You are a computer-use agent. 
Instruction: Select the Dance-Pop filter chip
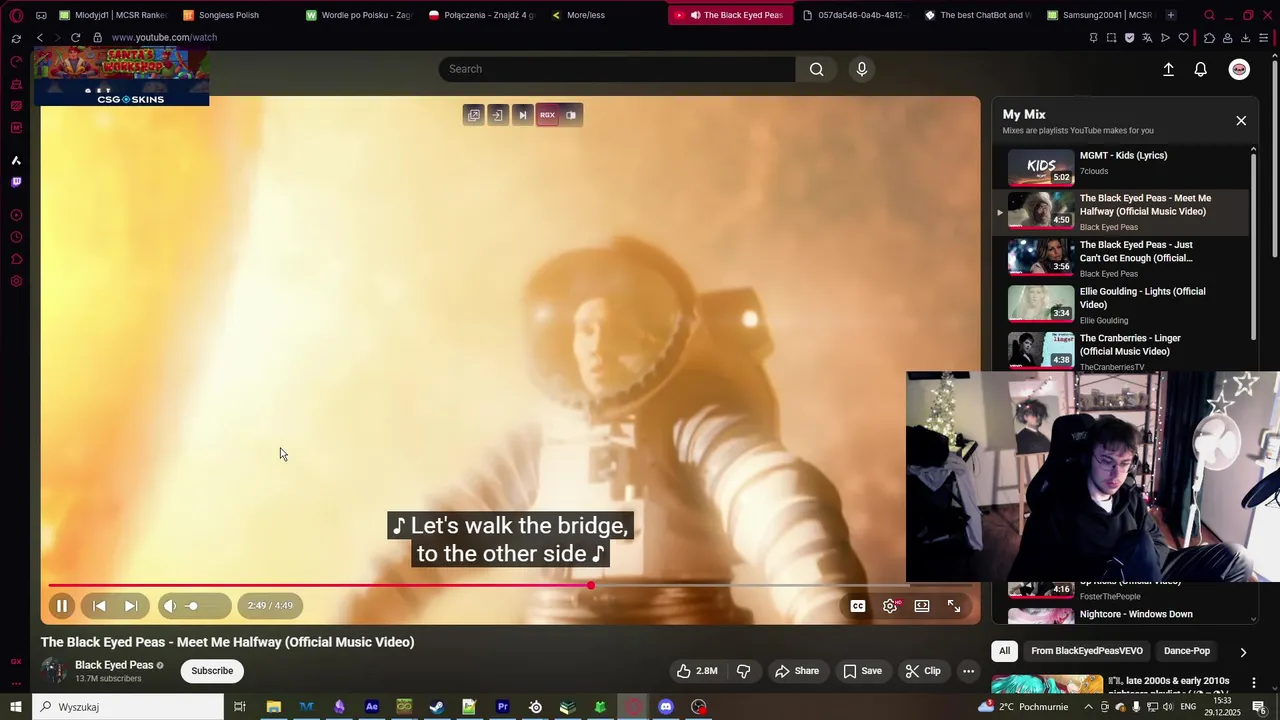1187,651
